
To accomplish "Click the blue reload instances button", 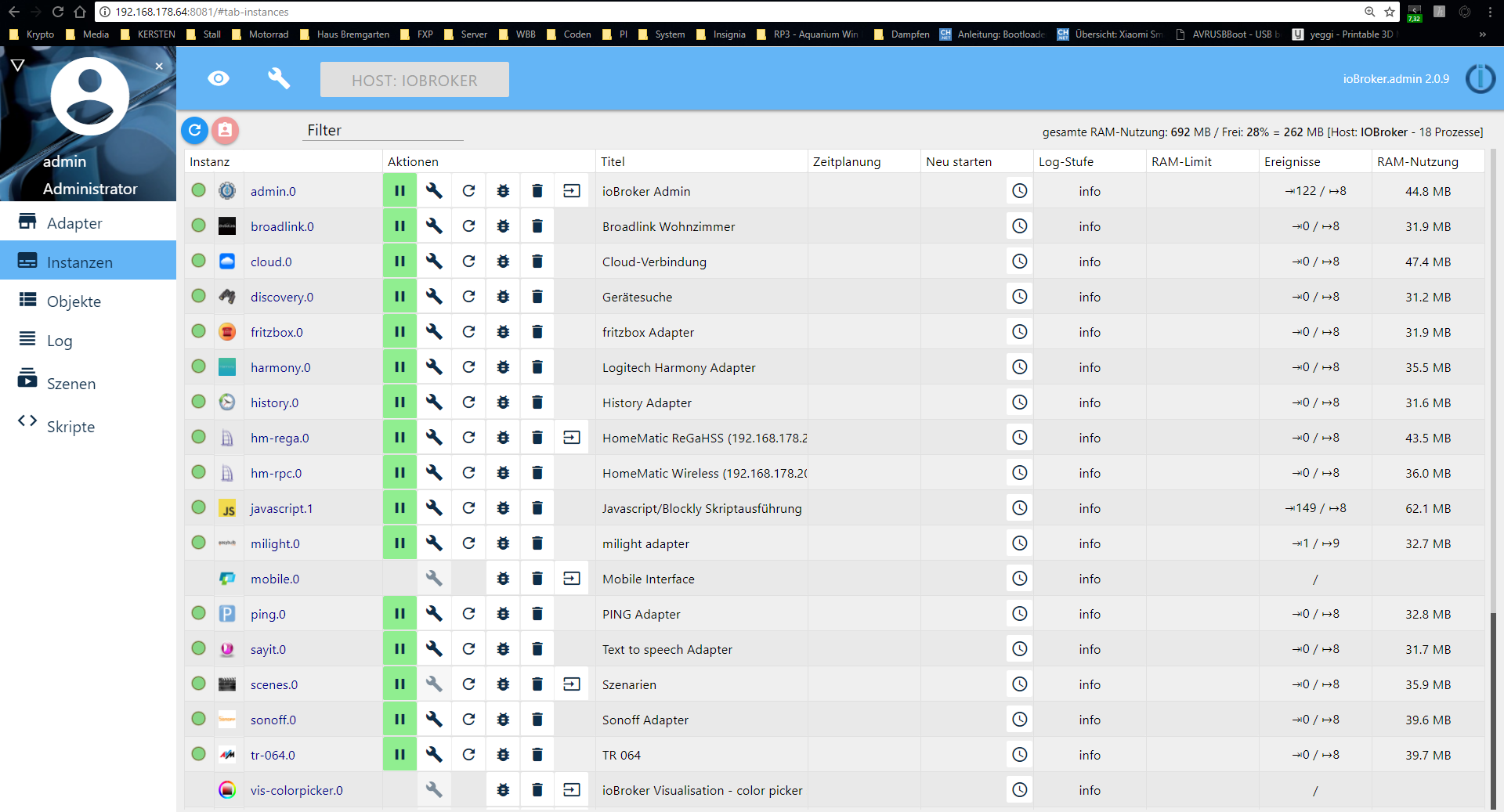I will 195,130.
